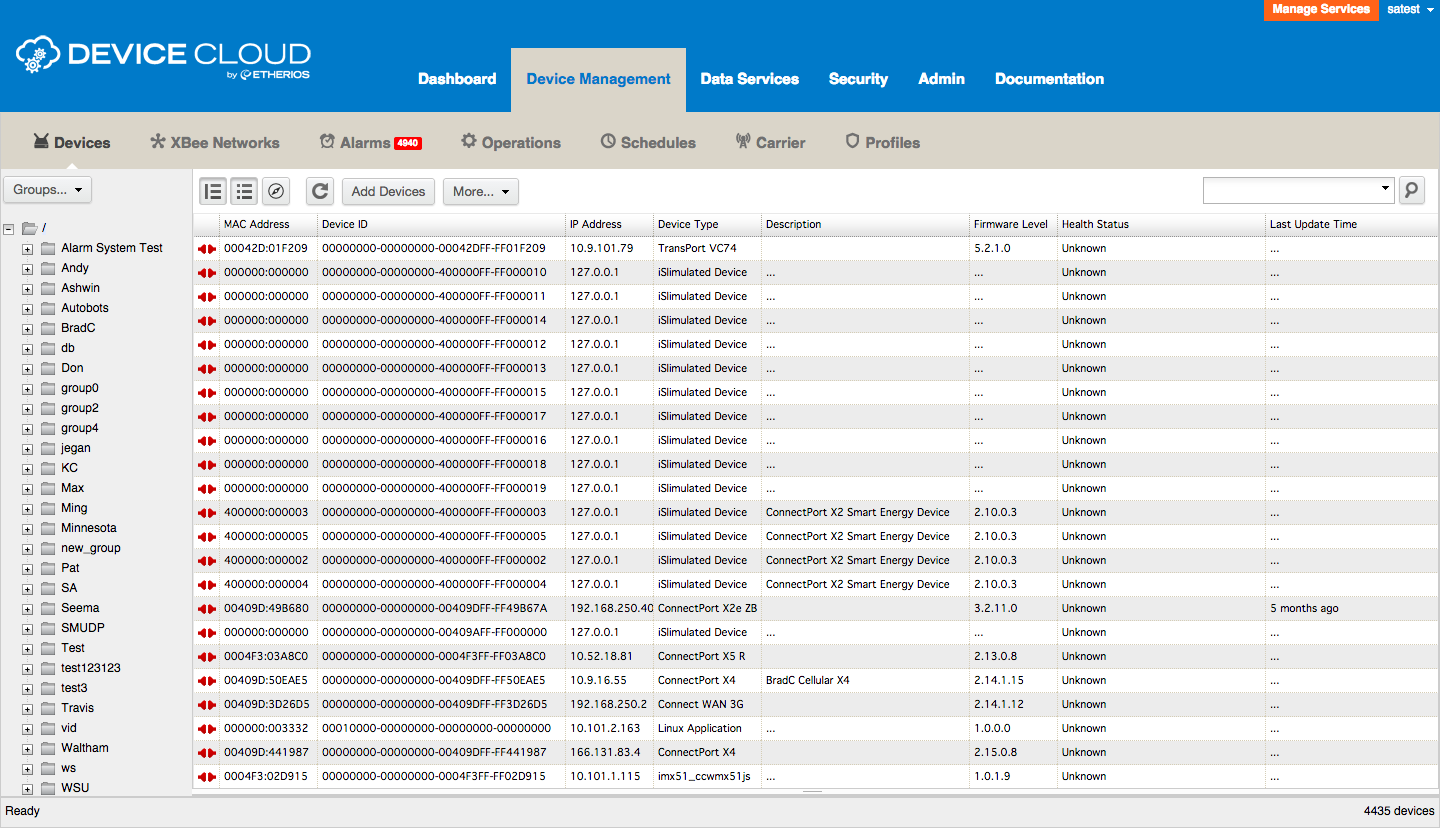Sort by Last Update Time column
This screenshot has width=1440, height=828.
[1350, 224]
